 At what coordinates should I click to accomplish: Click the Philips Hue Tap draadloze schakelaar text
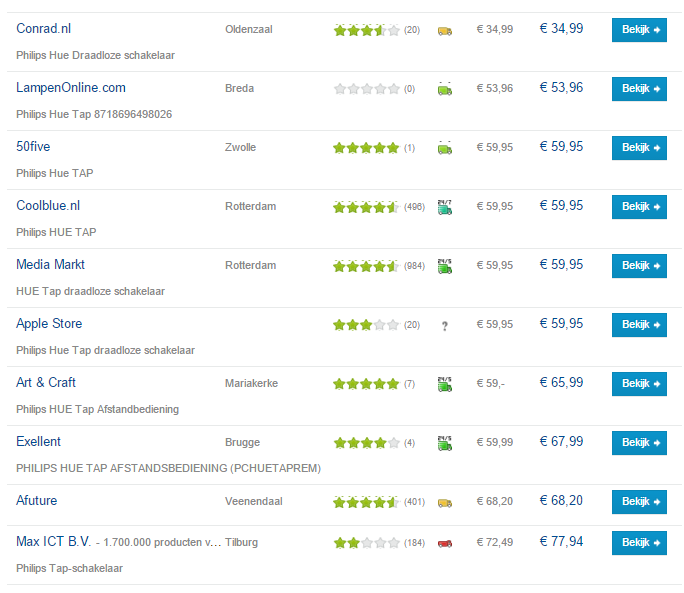click(x=105, y=350)
